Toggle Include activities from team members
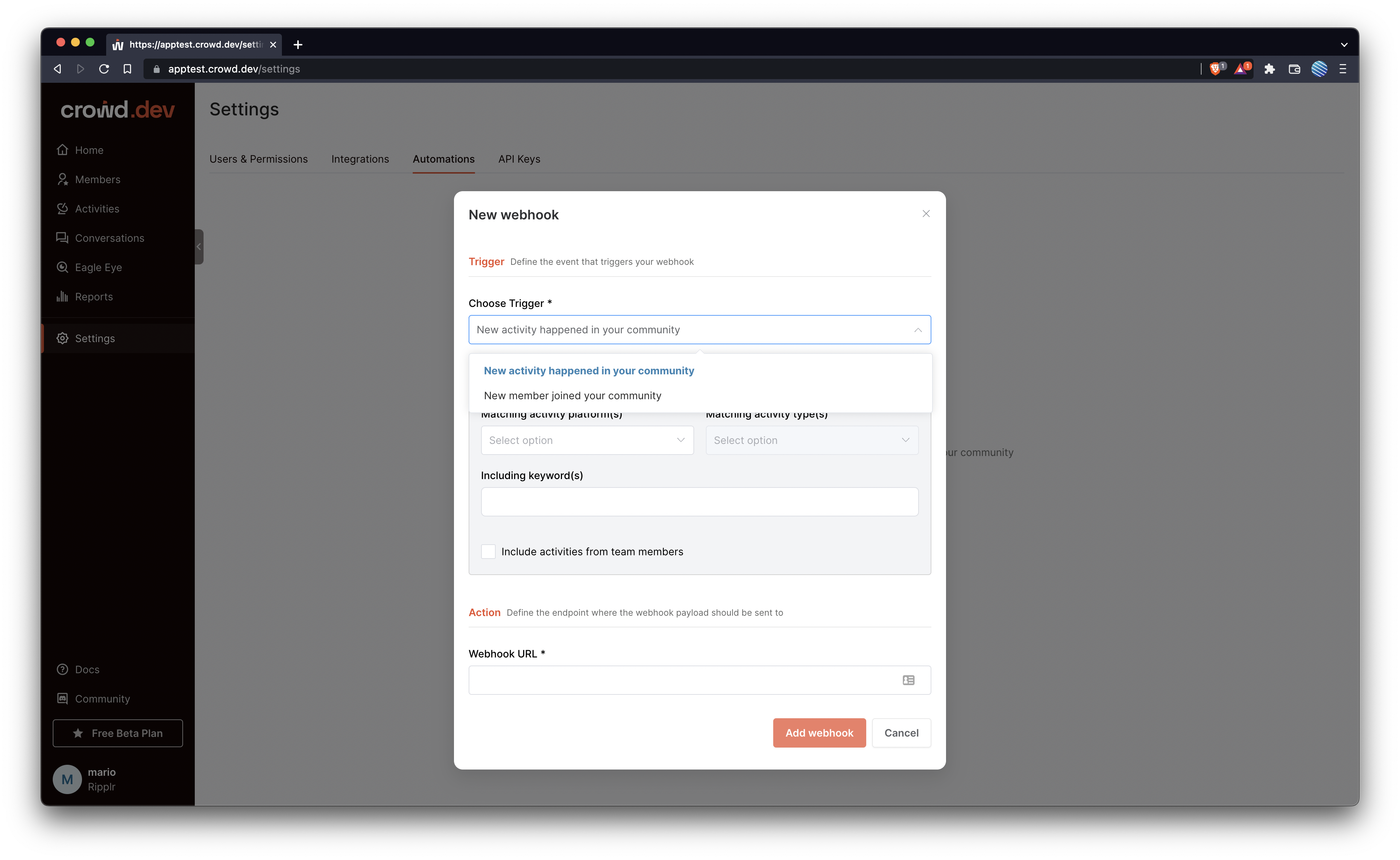Image resolution: width=1400 pixels, height=860 pixels. tap(488, 552)
